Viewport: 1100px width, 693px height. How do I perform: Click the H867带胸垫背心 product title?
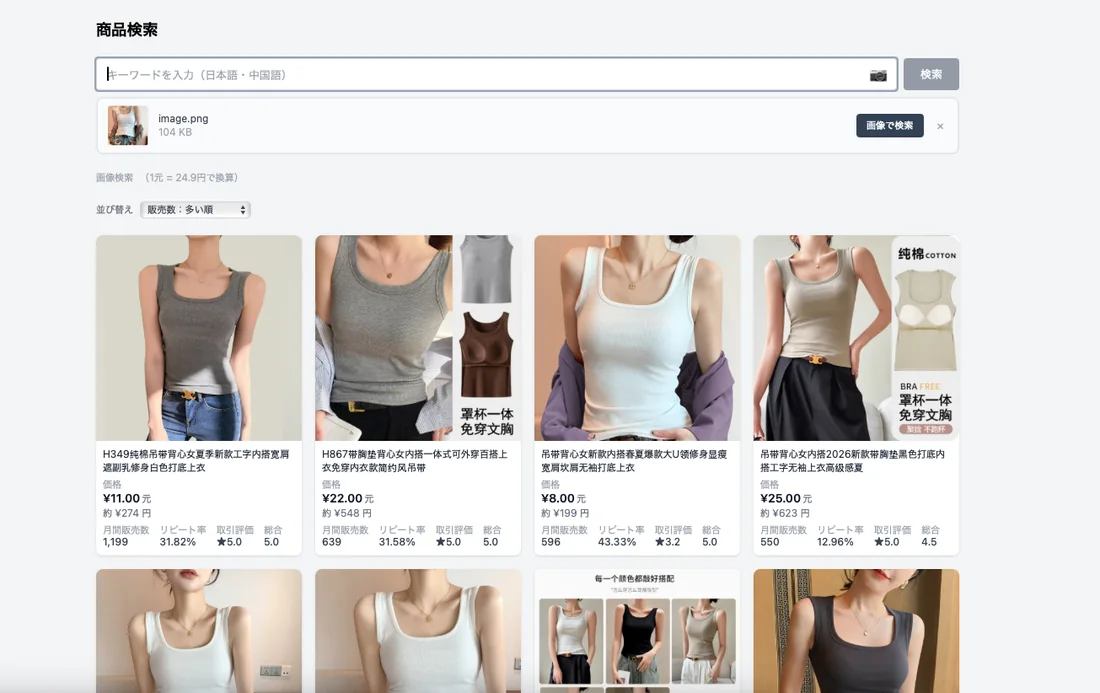pyautogui.click(x=415, y=461)
